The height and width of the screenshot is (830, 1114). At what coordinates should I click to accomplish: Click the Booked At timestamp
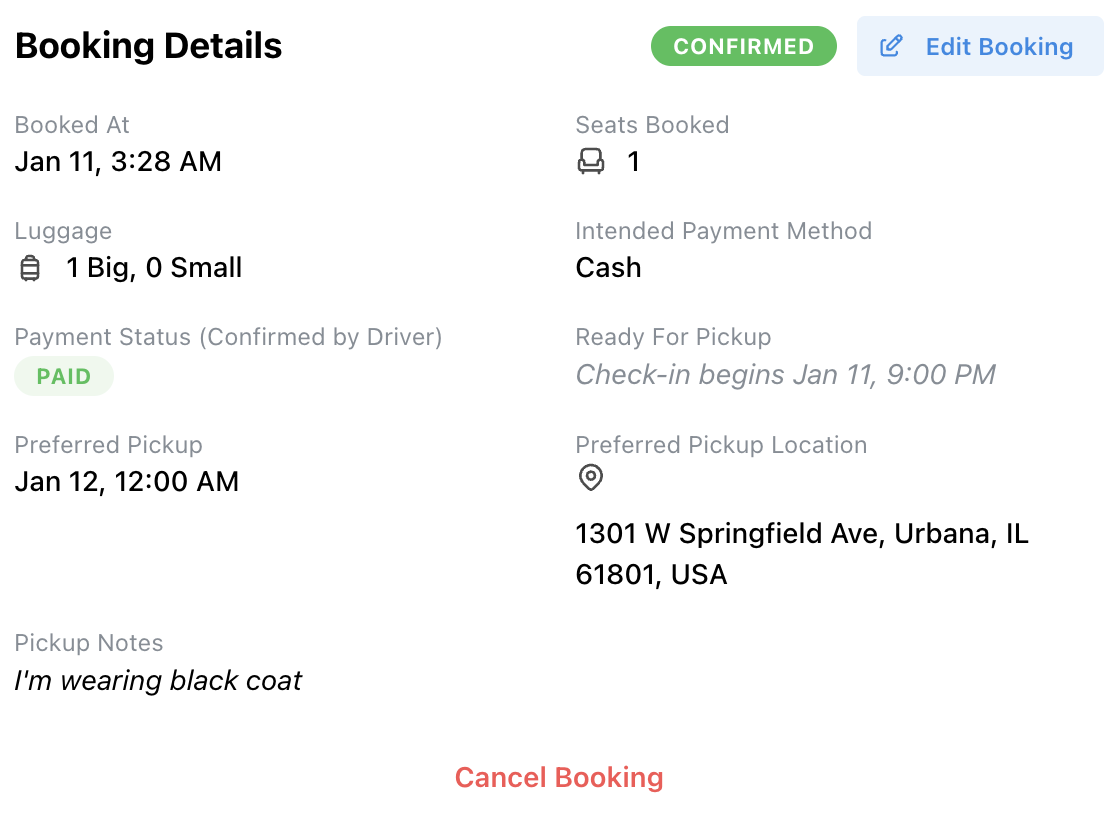pos(118,161)
